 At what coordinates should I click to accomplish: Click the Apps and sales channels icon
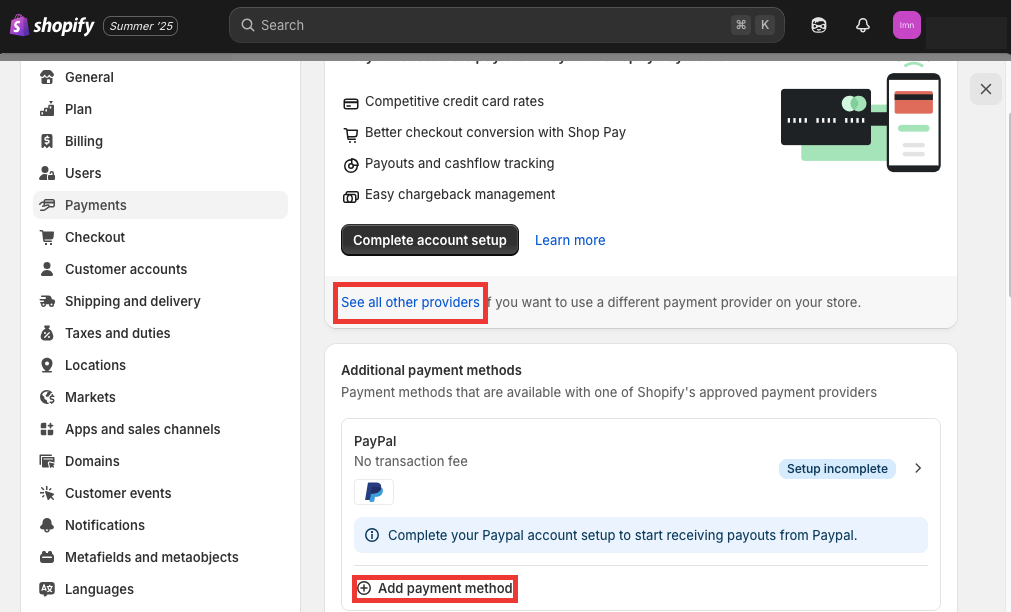[x=47, y=429]
